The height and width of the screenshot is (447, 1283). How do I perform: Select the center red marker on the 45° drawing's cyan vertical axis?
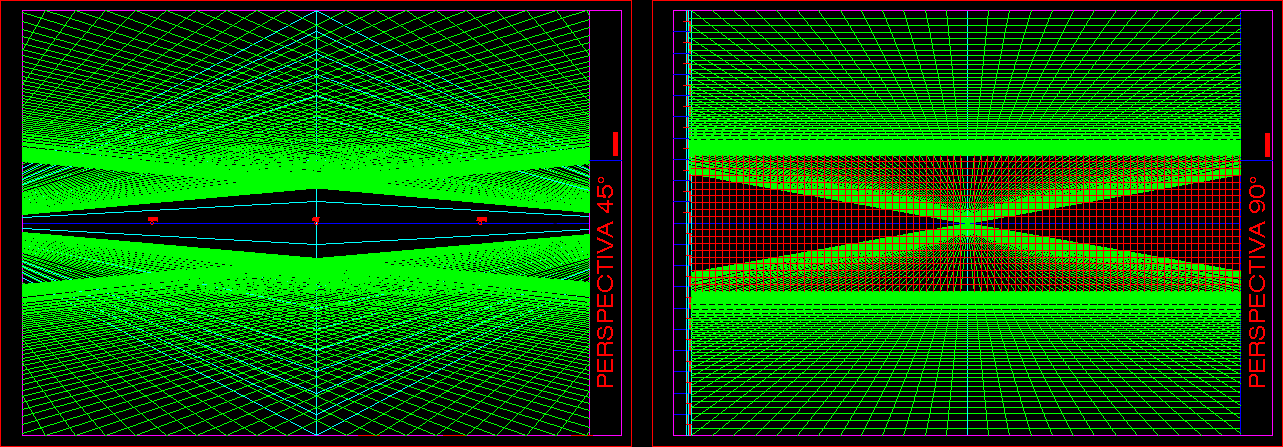tap(316, 219)
